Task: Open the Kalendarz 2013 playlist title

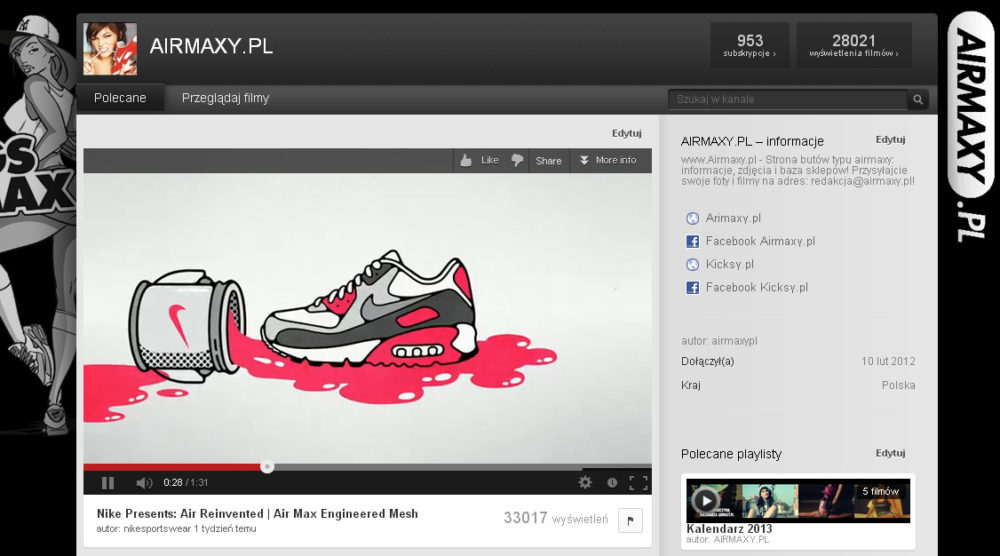Action: (x=729, y=529)
